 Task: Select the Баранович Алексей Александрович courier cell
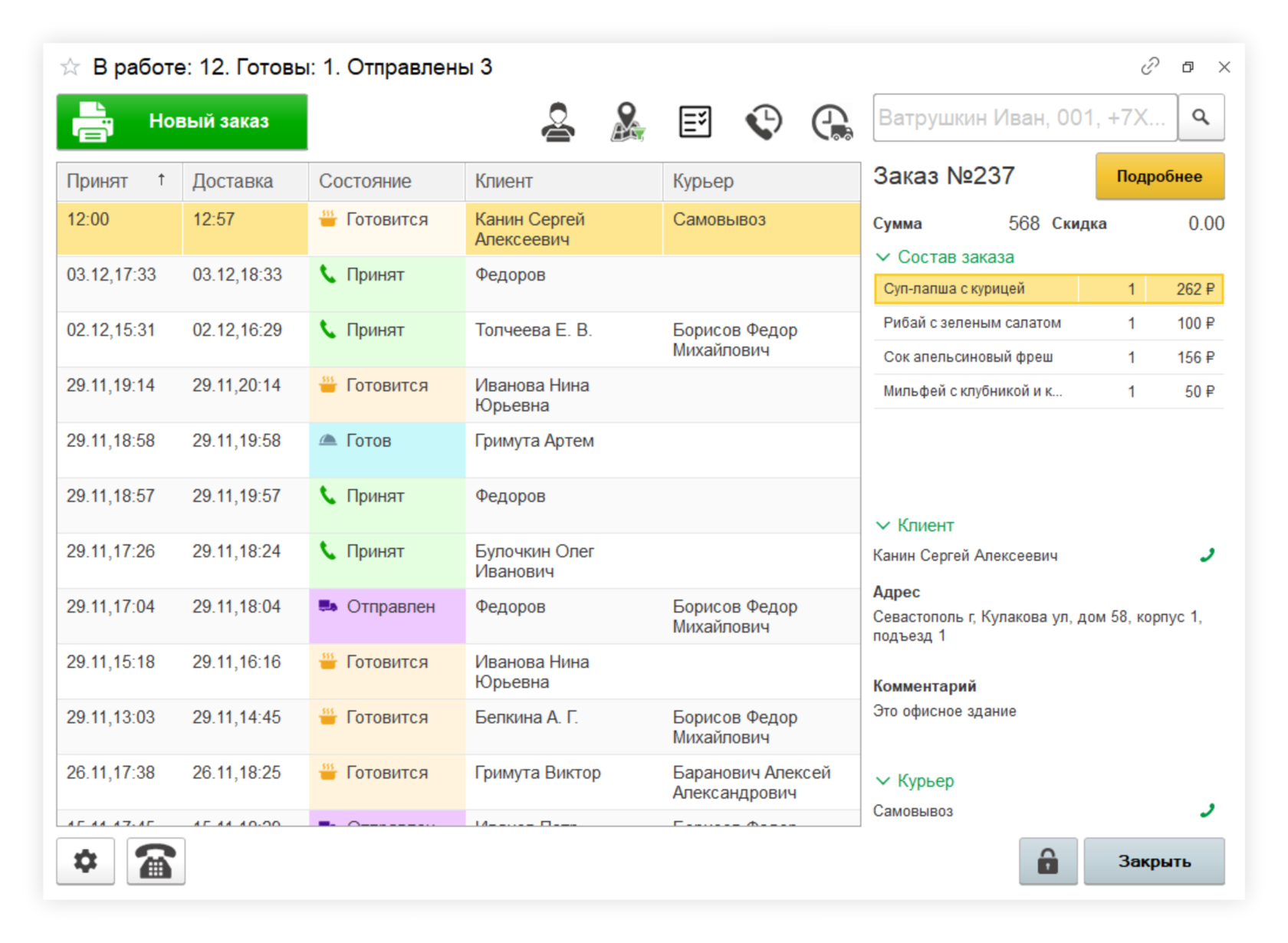click(762, 782)
